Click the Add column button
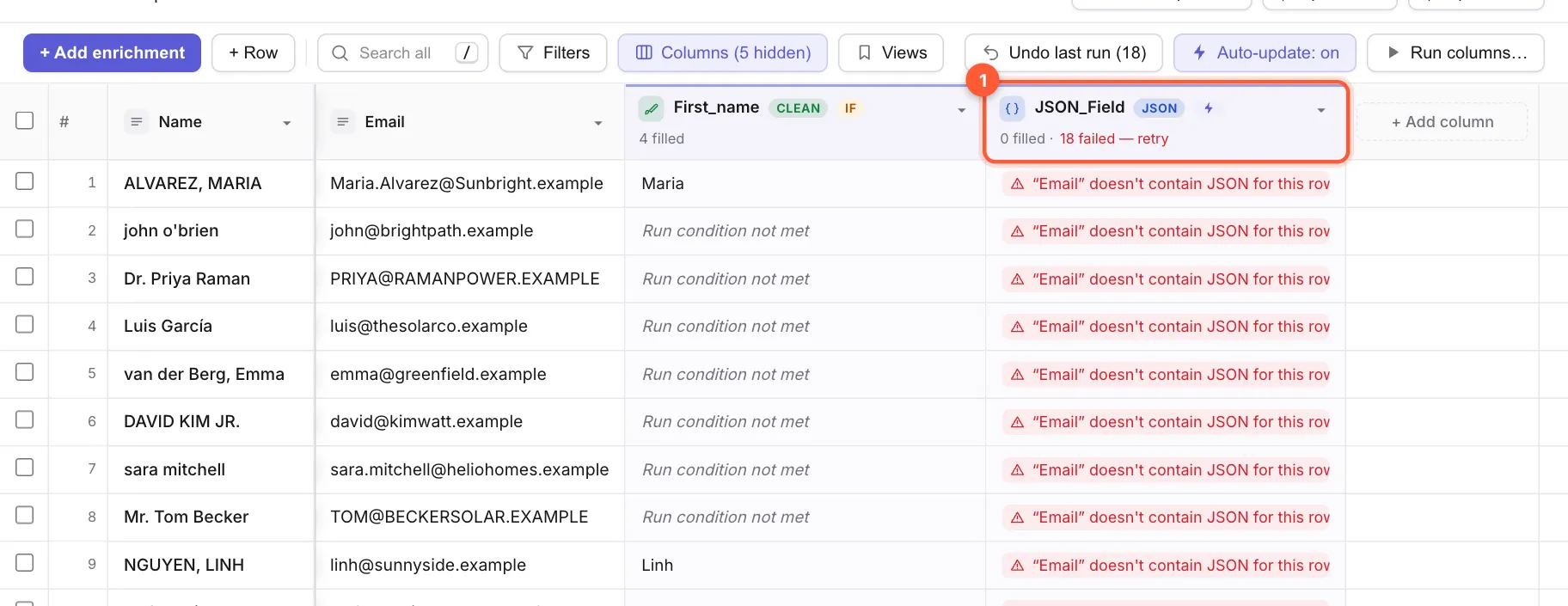Image resolution: width=1568 pixels, height=606 pixels. tap(1442, 122)
